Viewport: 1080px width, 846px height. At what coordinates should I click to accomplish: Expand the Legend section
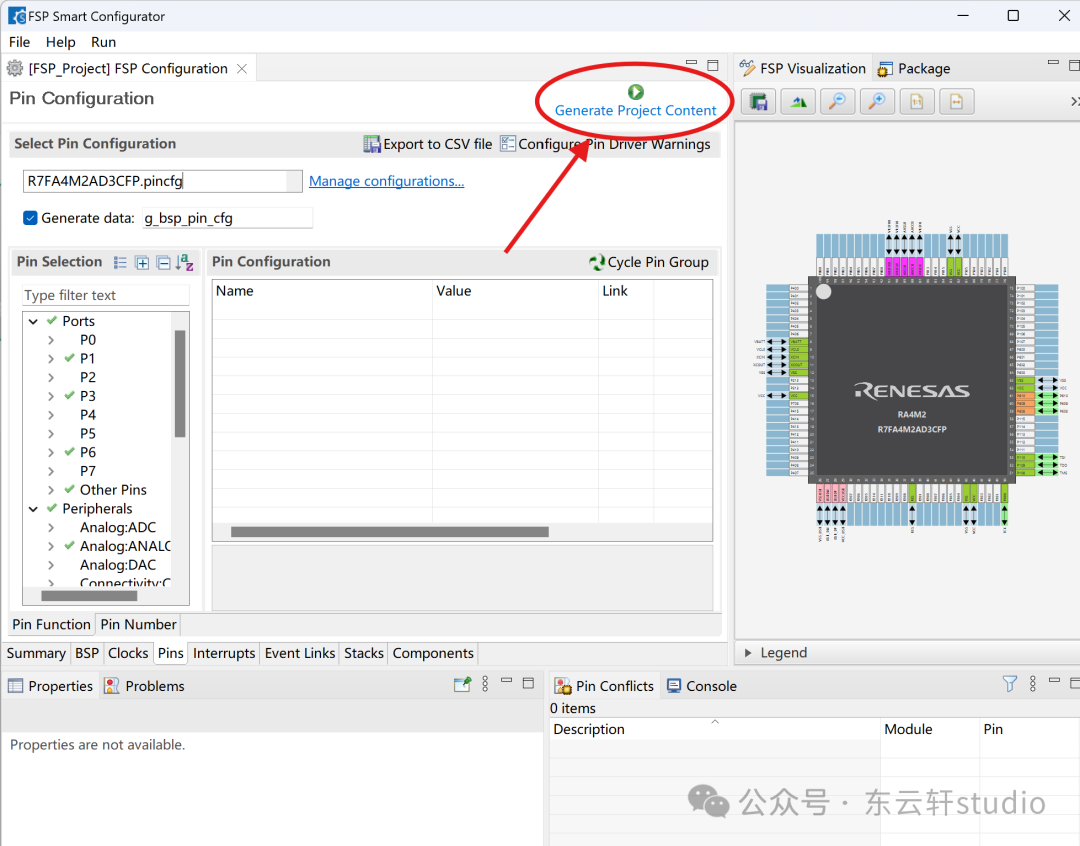coord(748,652)
